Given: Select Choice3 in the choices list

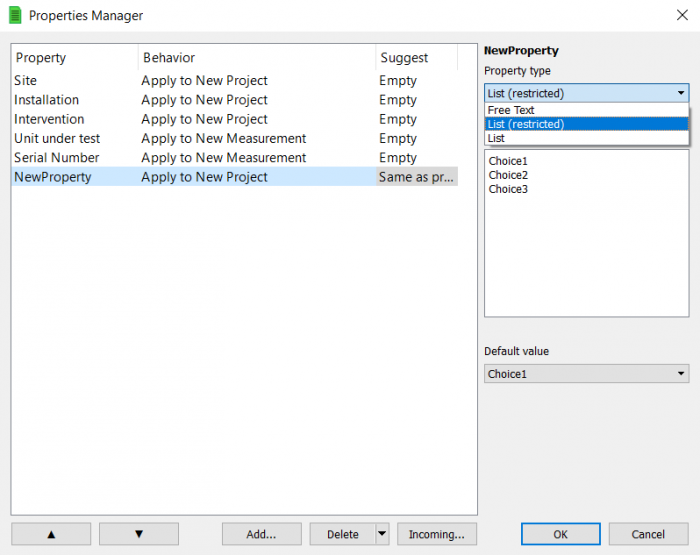Looking at the screenshot, I should point(508,189).
